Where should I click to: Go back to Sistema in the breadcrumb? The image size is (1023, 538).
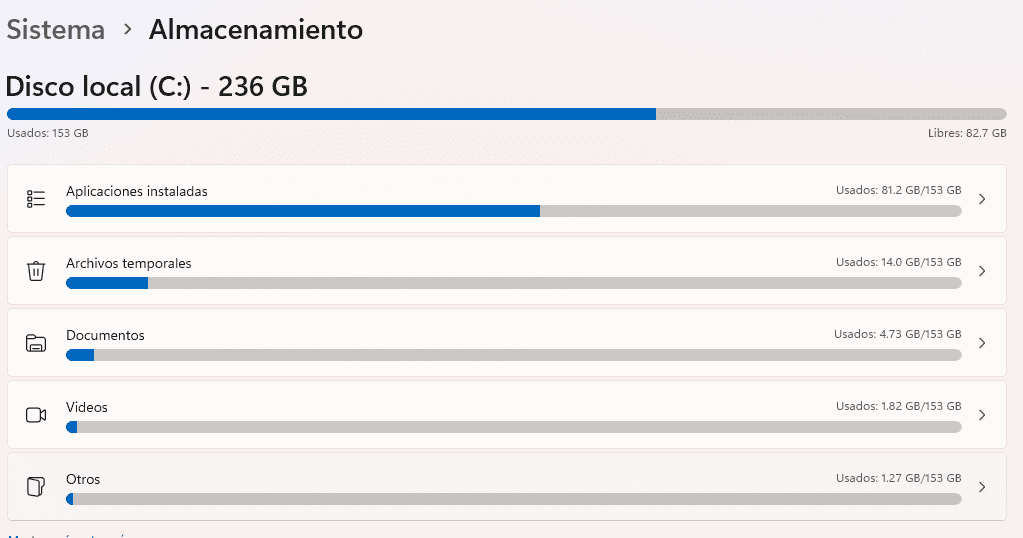(x=56, y=30)
